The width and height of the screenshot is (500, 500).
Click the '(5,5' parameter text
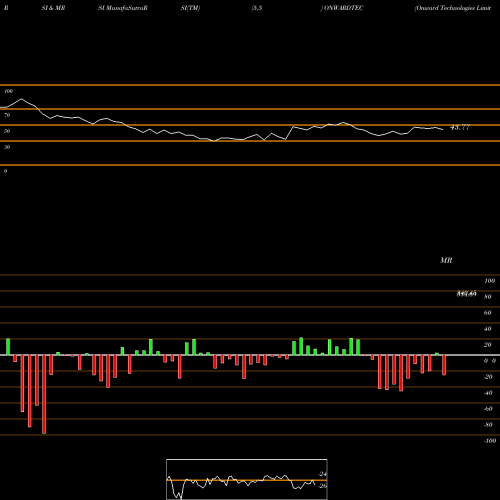pos(257,8)
